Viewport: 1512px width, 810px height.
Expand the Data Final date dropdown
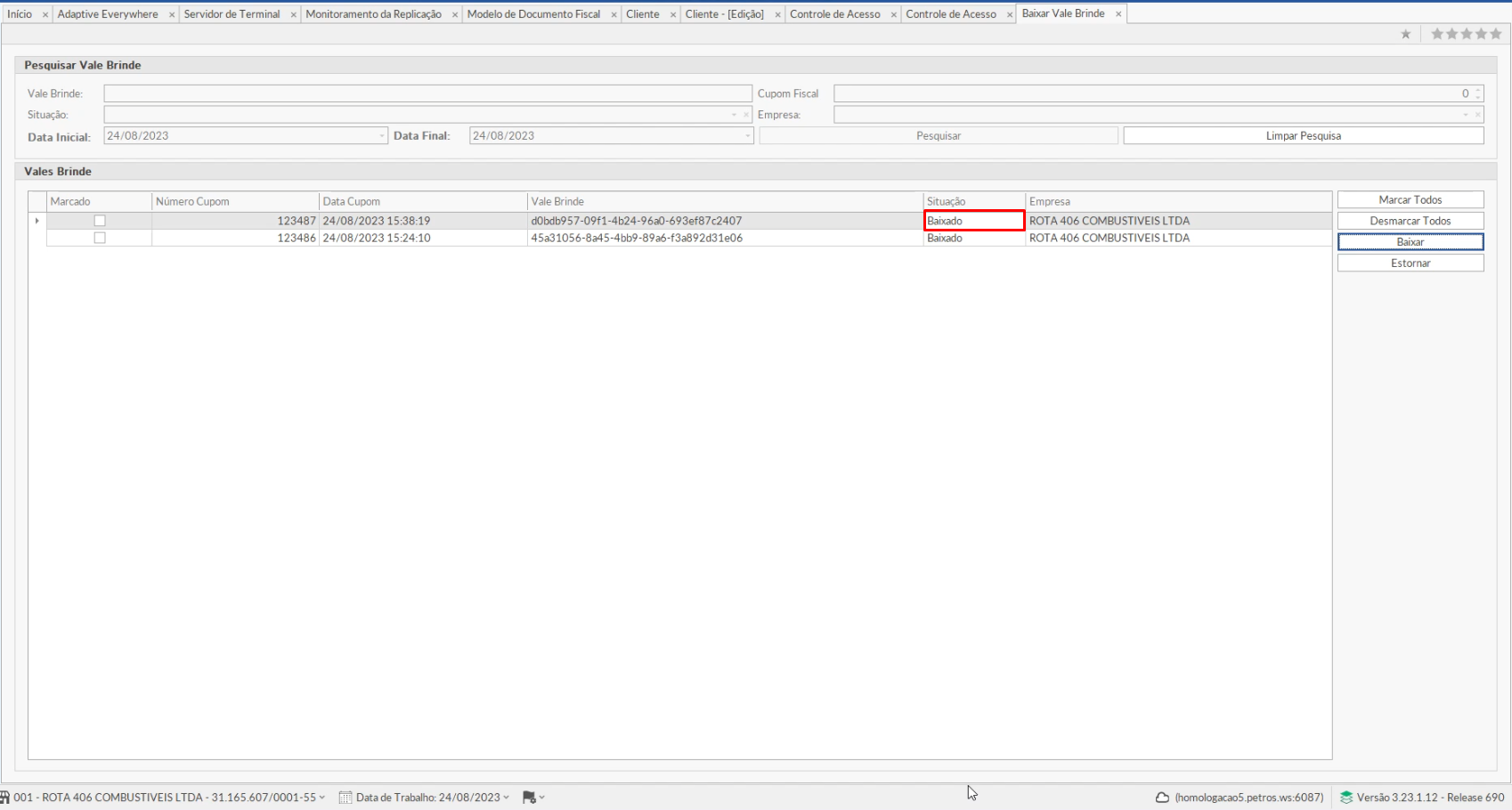click(x=747, y=136)
